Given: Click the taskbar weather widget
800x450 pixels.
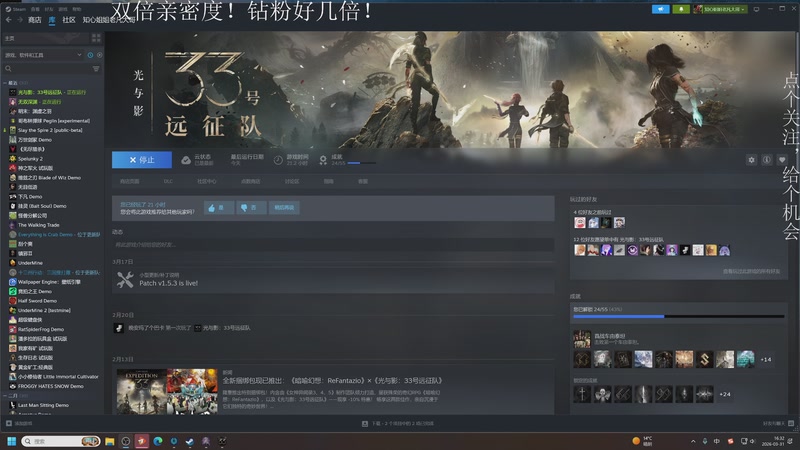Looking at the screenshot, I should [x=642, y=441].
